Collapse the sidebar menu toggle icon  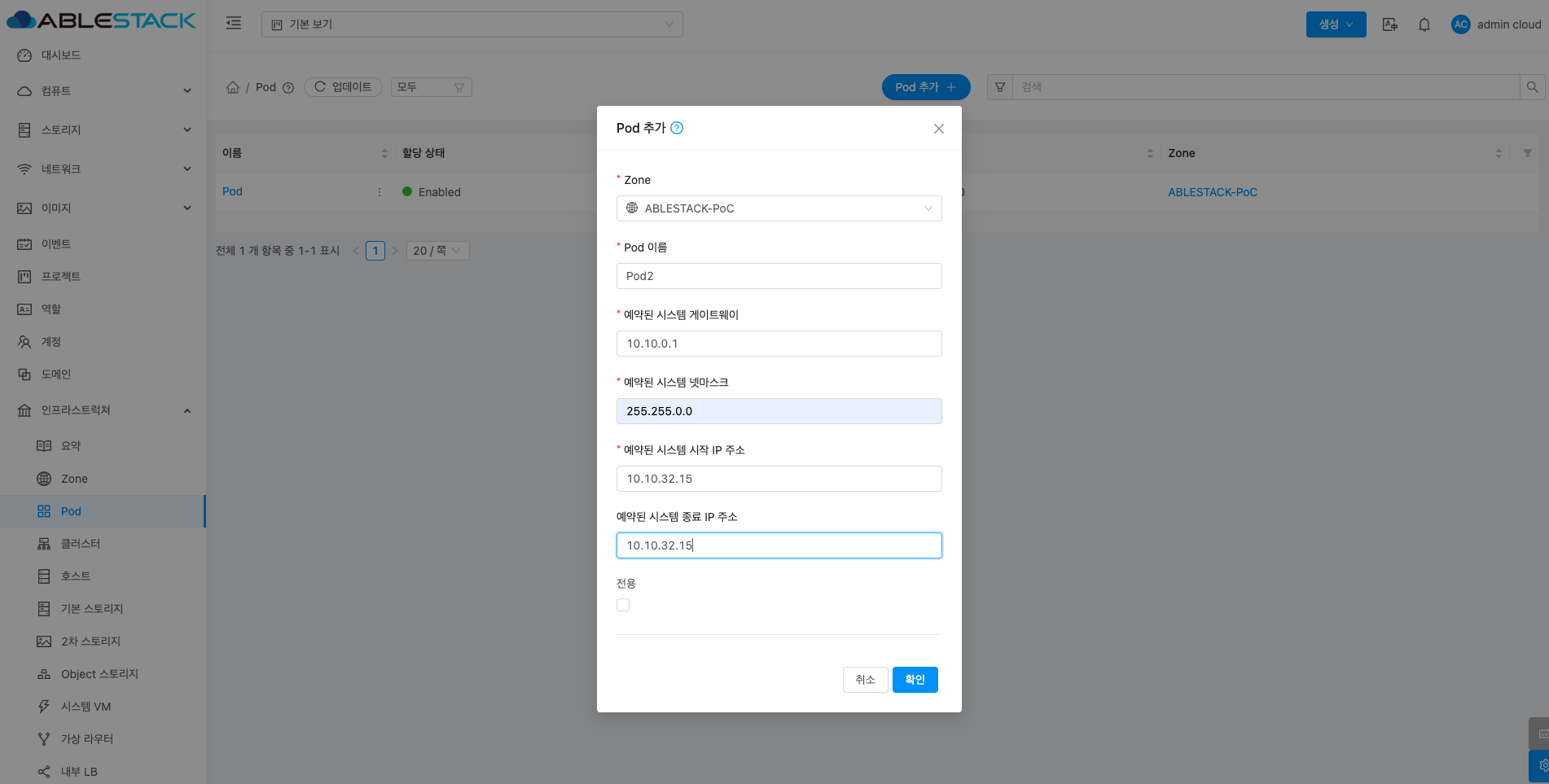tap(234, 24)
